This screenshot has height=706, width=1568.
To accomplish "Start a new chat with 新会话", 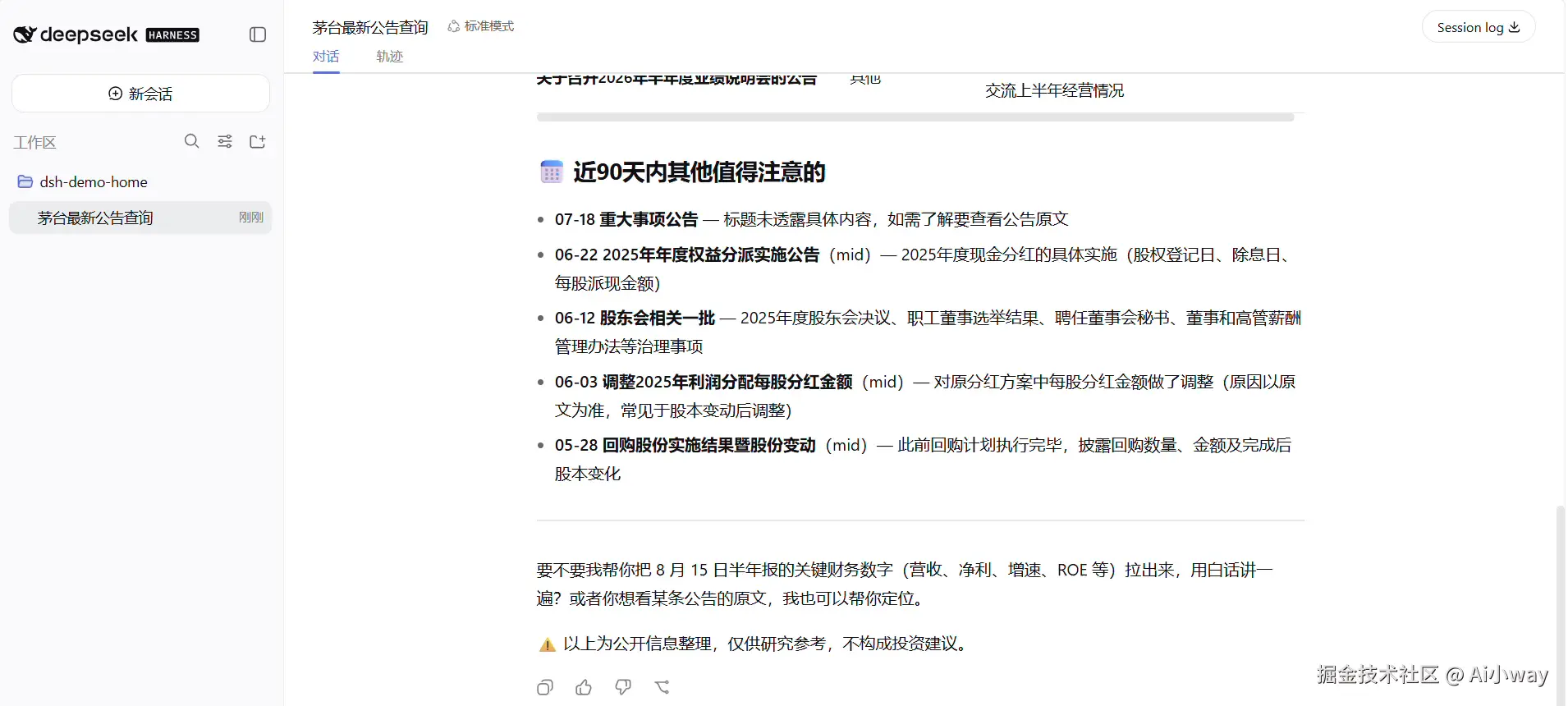I will coord(140,94).
